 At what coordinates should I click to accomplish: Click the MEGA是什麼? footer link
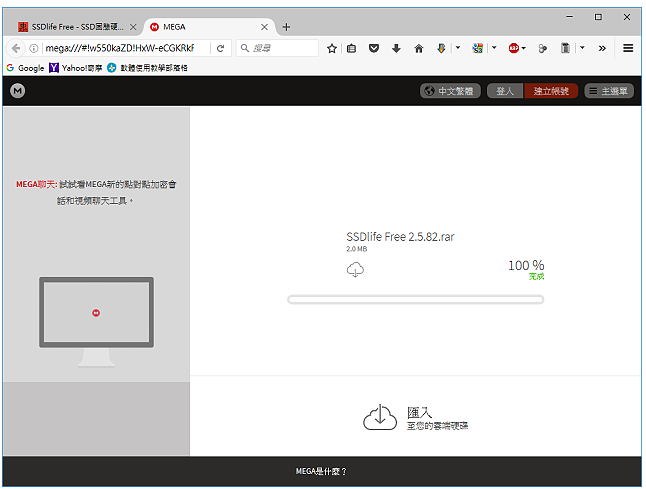(x=321, y=471)
